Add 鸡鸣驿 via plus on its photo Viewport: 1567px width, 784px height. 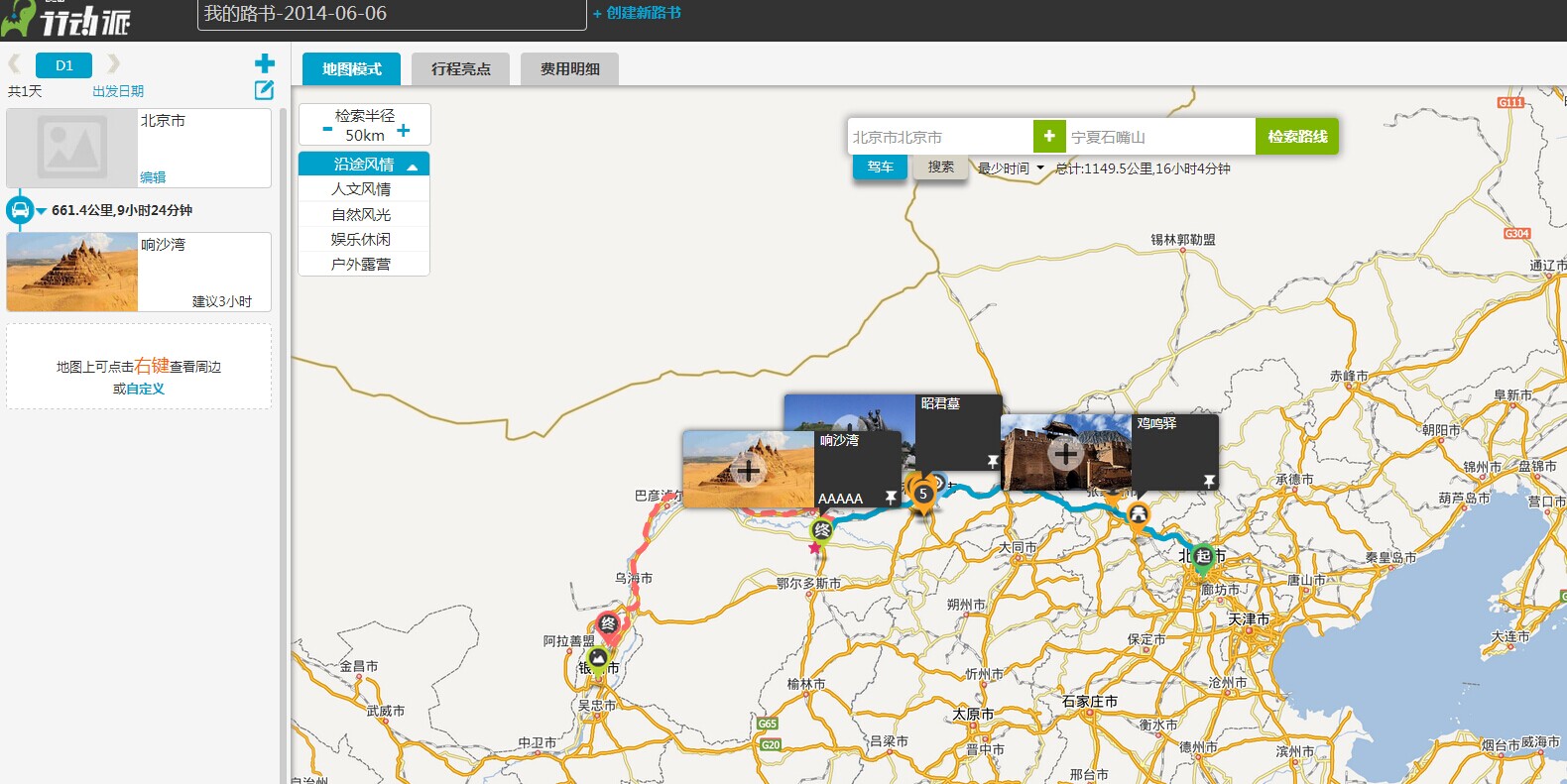tap(1066, 454)
